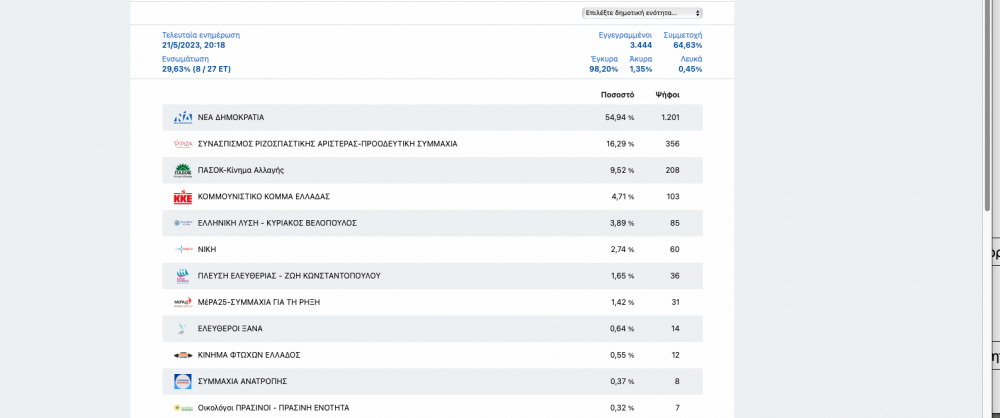Click the 9,52 % percentage value
1000x418 pixels.
622,170
